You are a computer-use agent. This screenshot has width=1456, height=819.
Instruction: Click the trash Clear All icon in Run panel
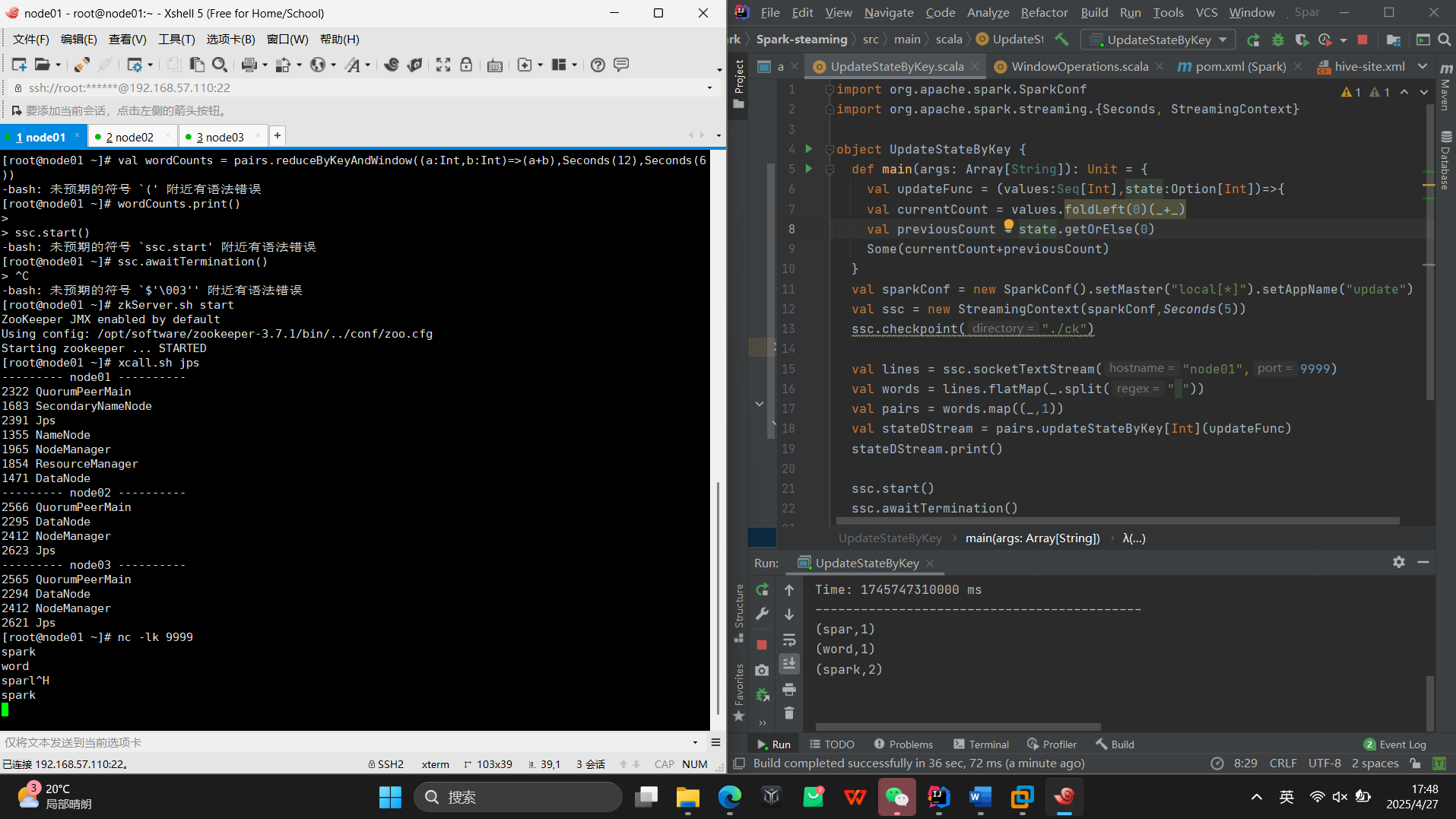(789, 713)
